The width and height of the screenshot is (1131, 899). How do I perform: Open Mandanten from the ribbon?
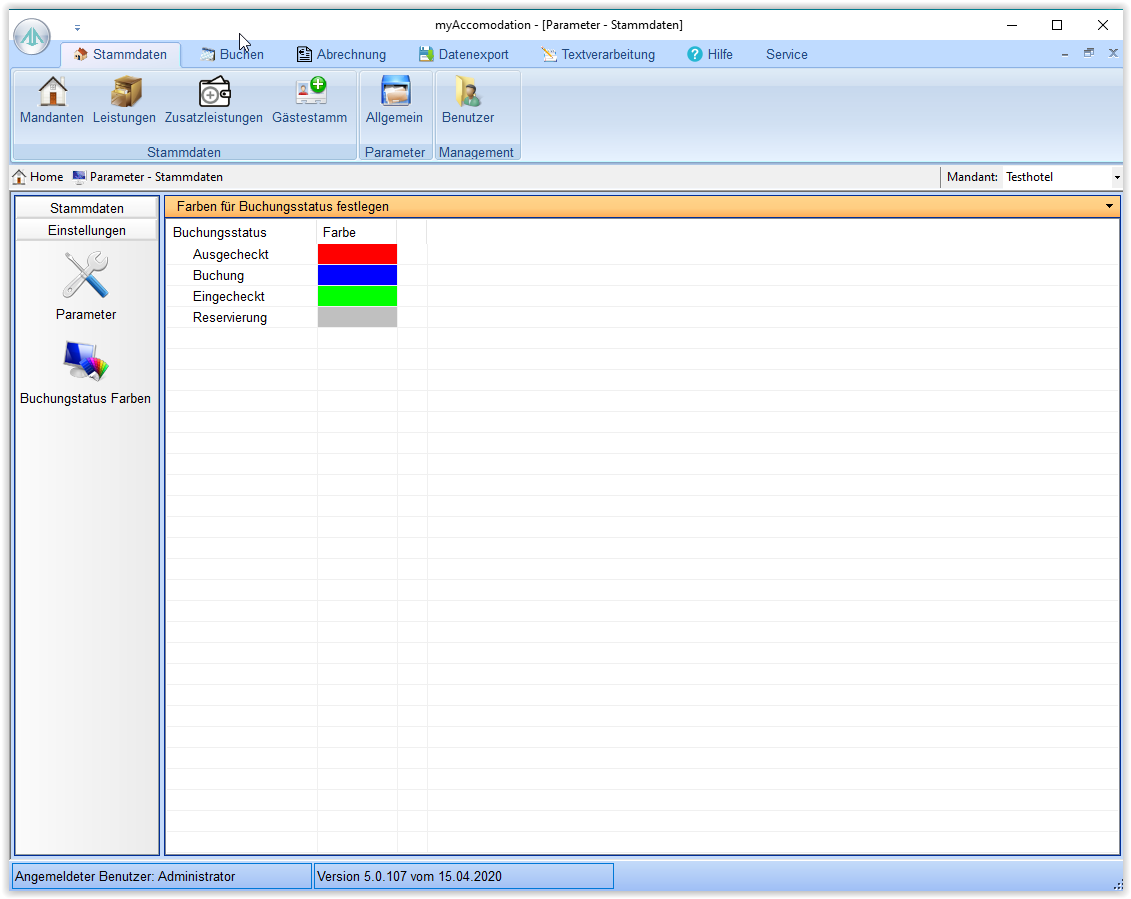(x=52, y=92)
